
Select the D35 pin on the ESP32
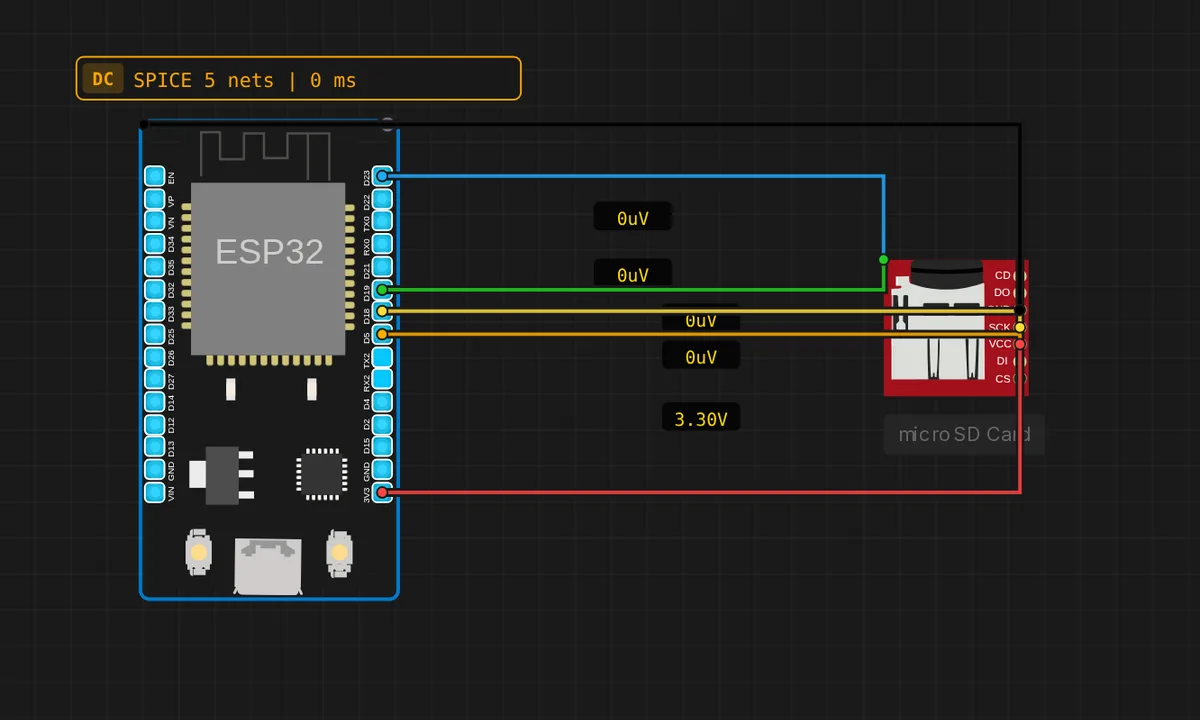click(x=154, y=267)
